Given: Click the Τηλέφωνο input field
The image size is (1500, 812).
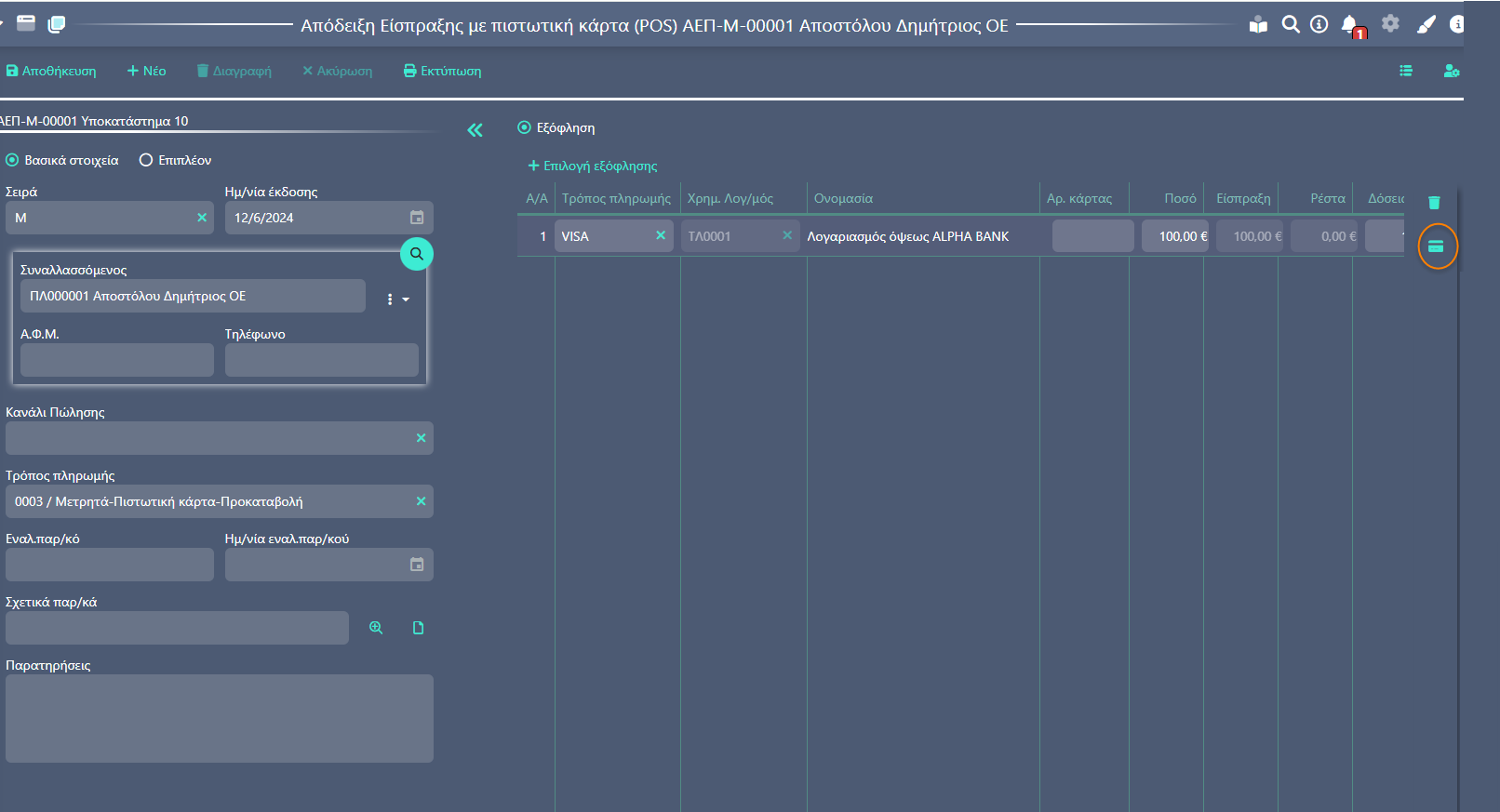Looking at the screenshot, I should pos(322,360).
